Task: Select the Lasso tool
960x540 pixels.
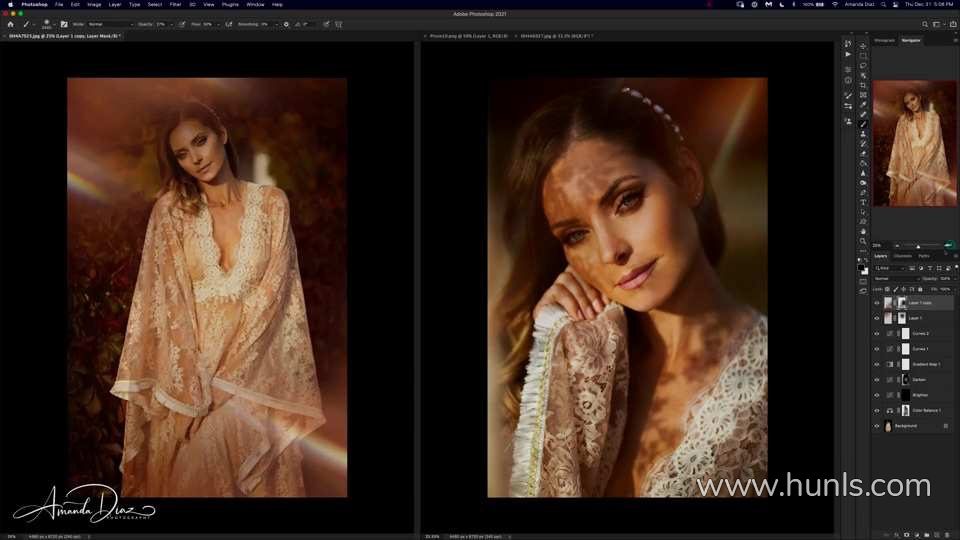Action: [x=863, y=66]
